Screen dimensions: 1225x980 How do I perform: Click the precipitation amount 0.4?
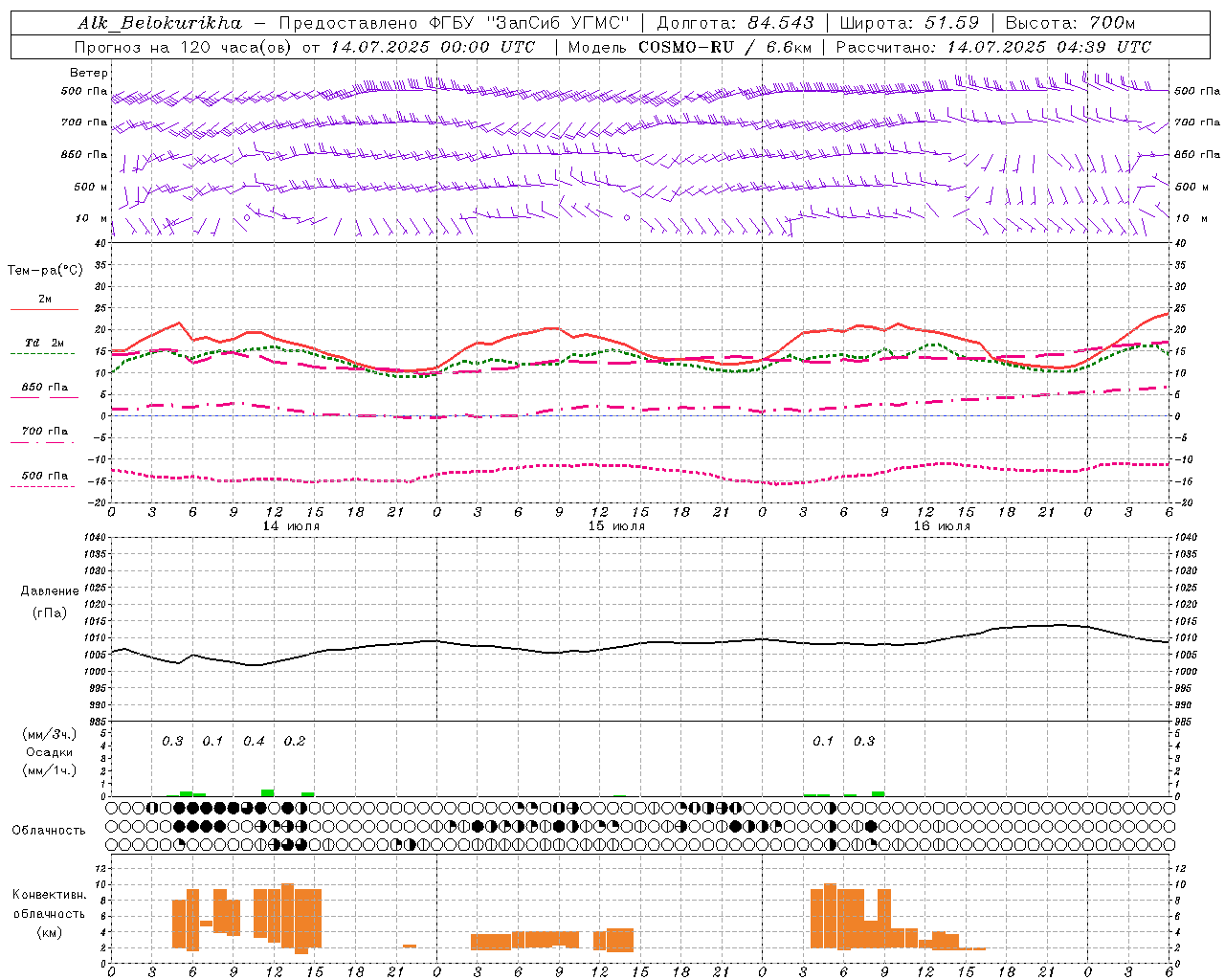coord(254,742)
